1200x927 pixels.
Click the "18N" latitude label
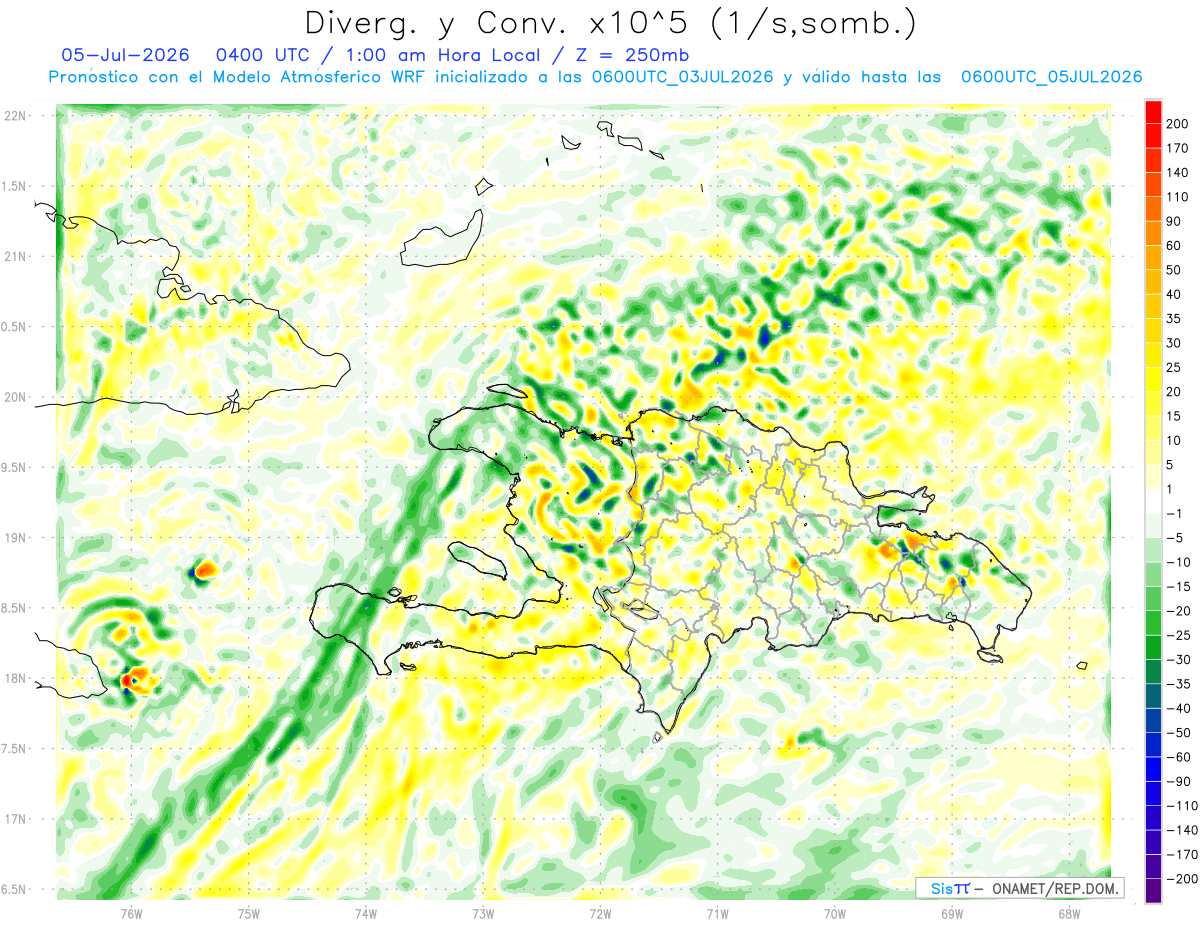[x=15, y=678]
